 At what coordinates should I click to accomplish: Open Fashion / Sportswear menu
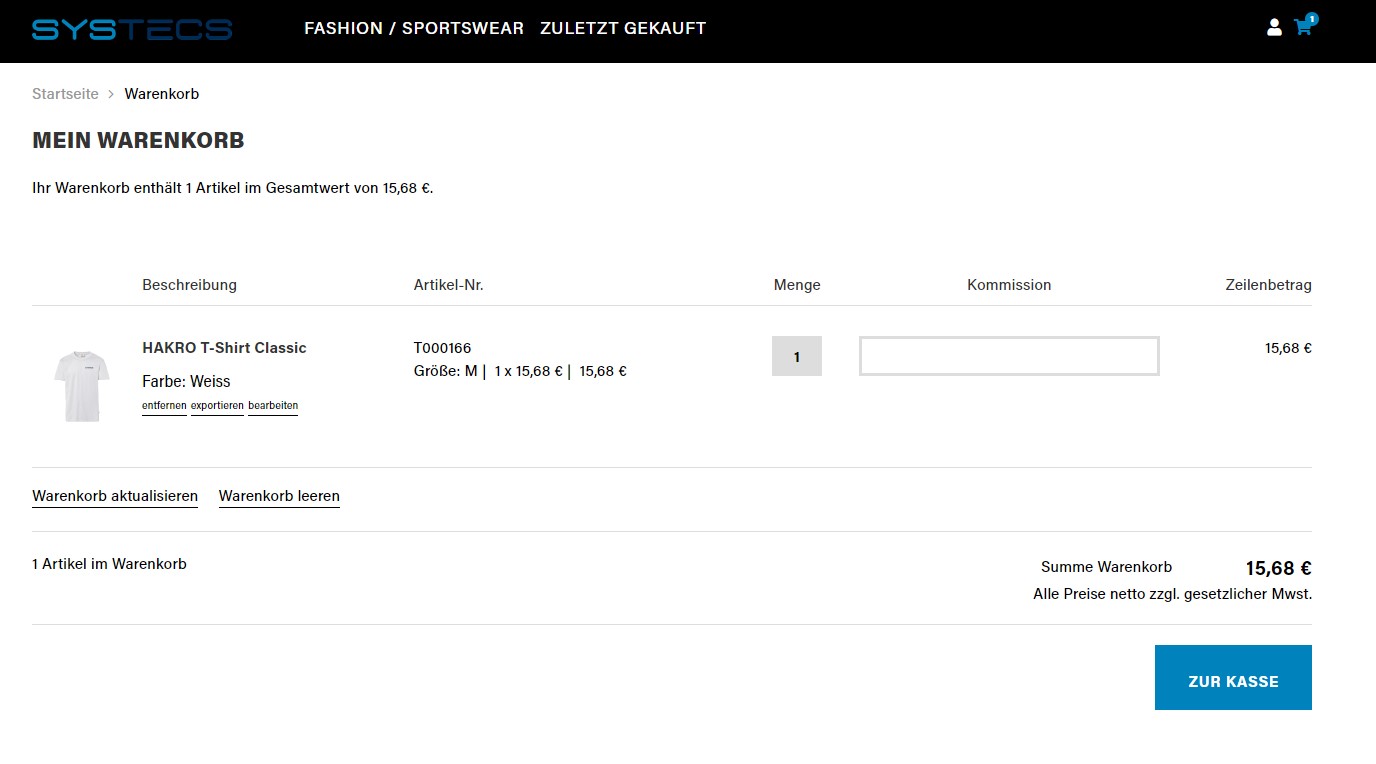[x=414, y=28]
